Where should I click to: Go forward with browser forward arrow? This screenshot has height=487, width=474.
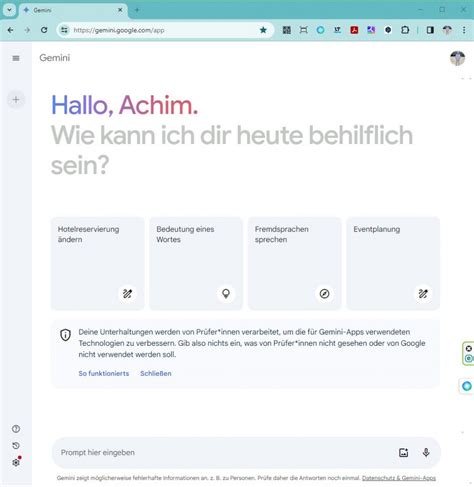(x=27, y=30)
